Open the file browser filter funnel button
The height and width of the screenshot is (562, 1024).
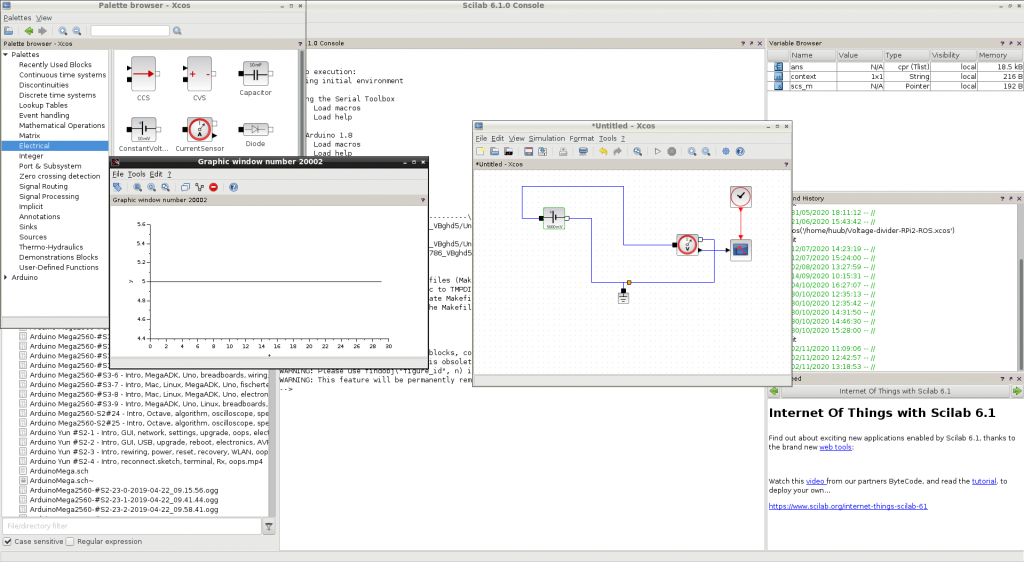point(268,526)
